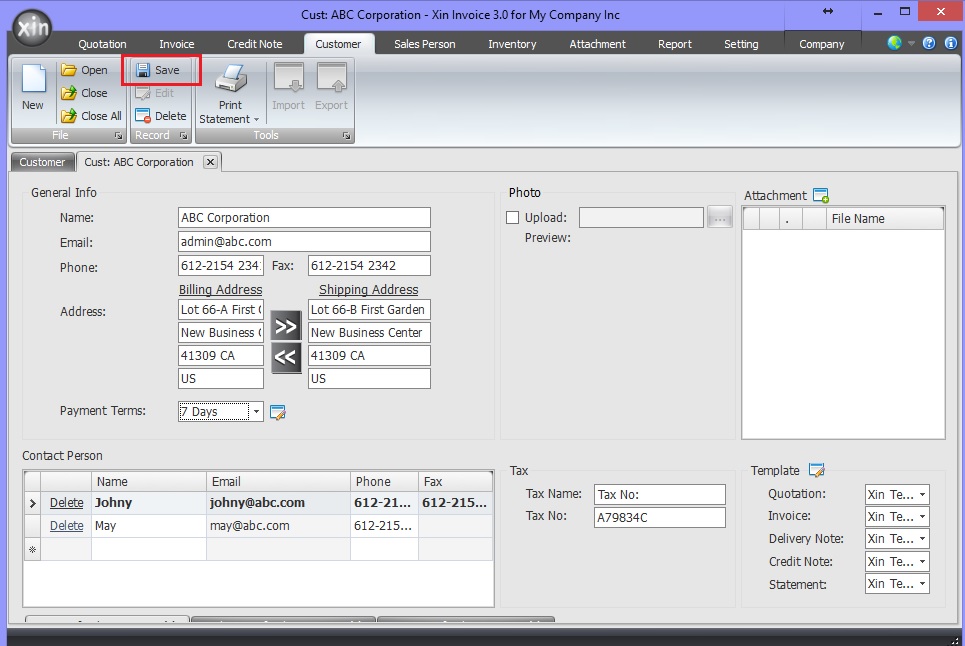Click the Billing Address heading link

tap(220, 289)
